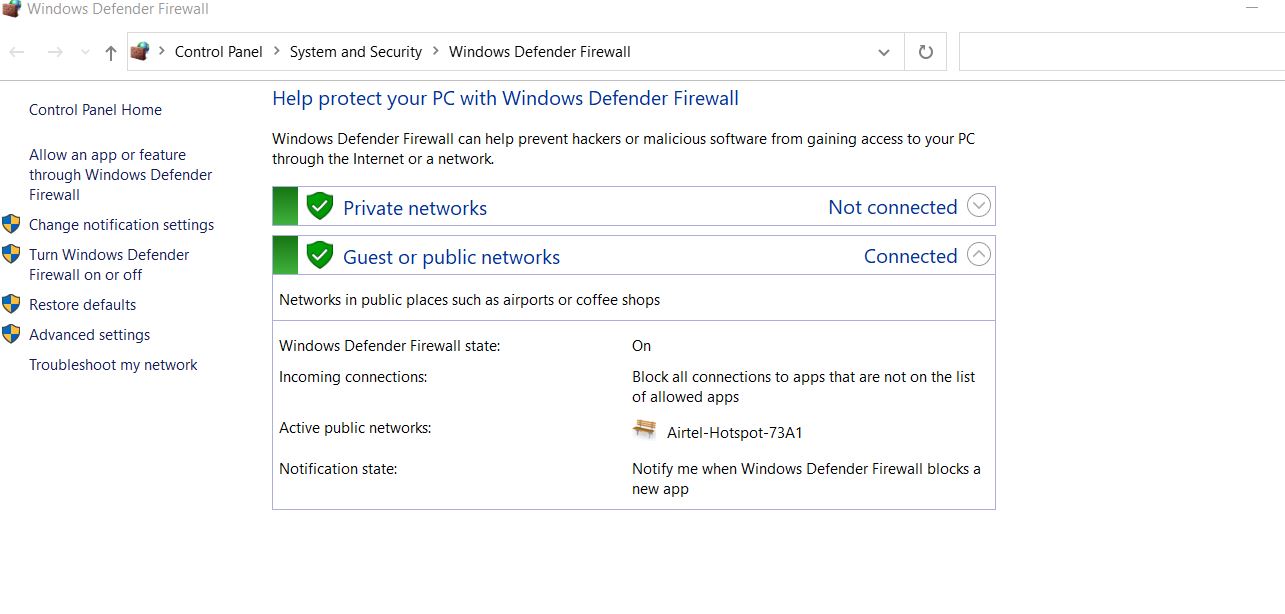
Task: Go up one level with Up arrow
Action: [111, 53]
